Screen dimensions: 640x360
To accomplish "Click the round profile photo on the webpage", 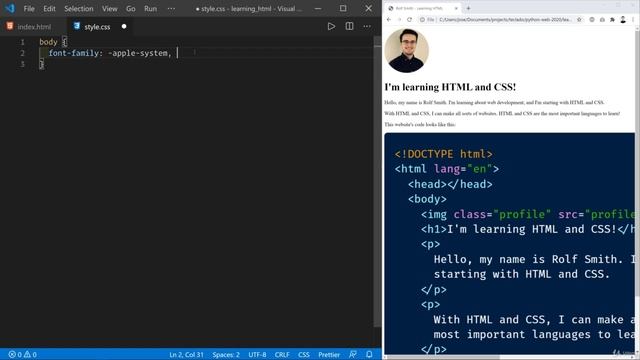I will tap(407, 51).
